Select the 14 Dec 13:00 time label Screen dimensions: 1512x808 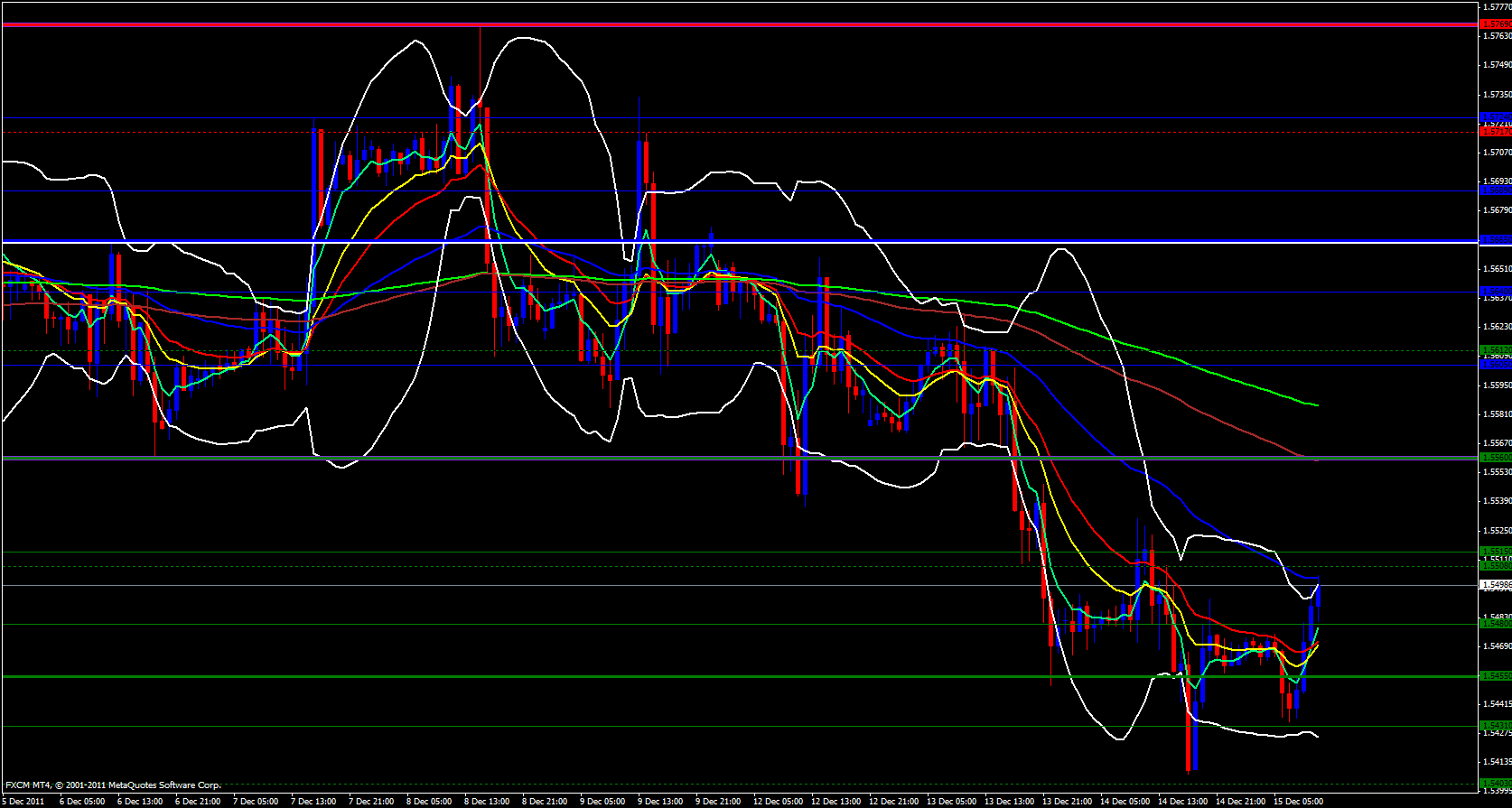click(x=1182, y=801)
